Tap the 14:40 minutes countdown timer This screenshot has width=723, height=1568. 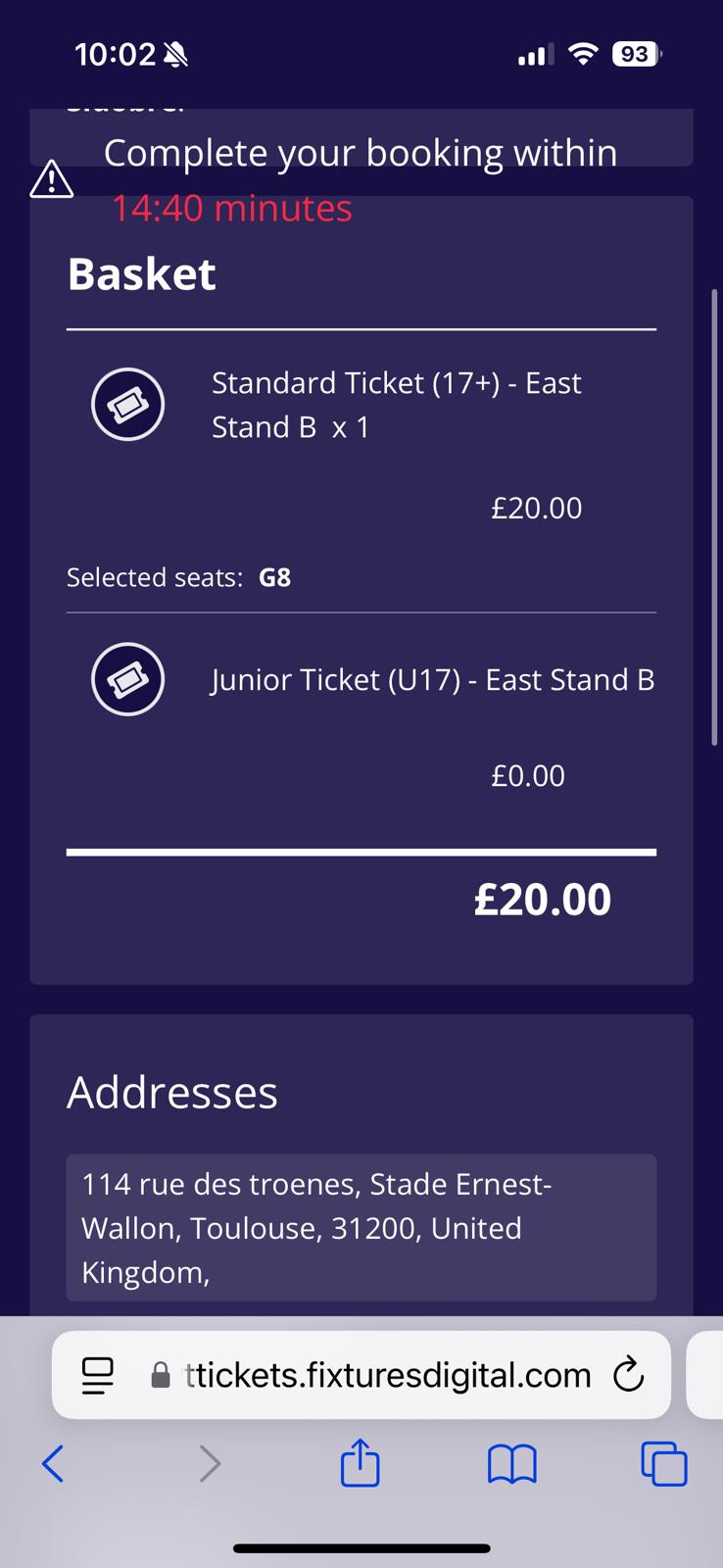pyautogui.click(x=231, y=208)
